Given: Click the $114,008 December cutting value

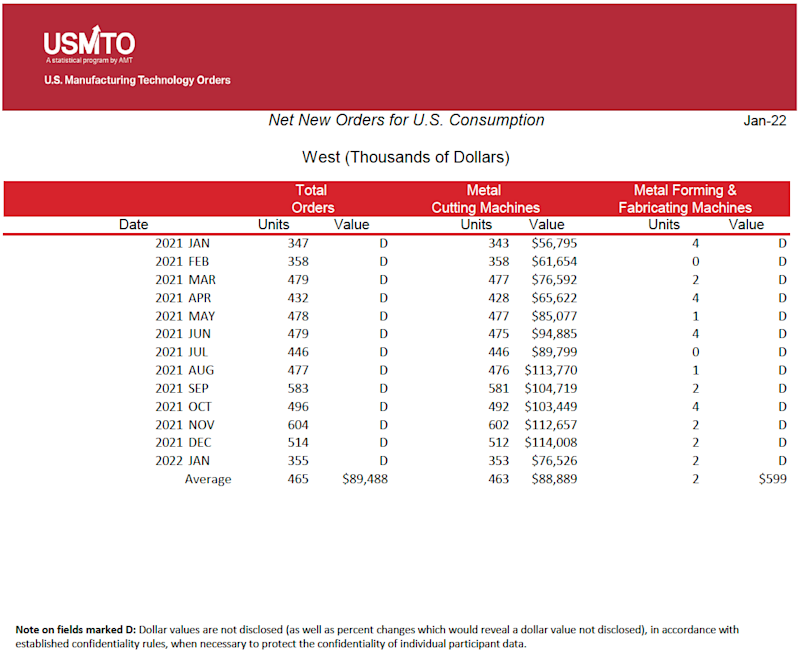Looking at the screenshot, I should point(551,443).
